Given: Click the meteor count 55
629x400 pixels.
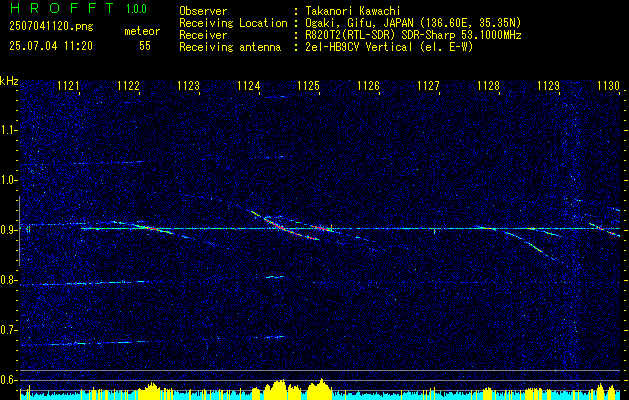Looking at the screenshot, I should 145,46.
